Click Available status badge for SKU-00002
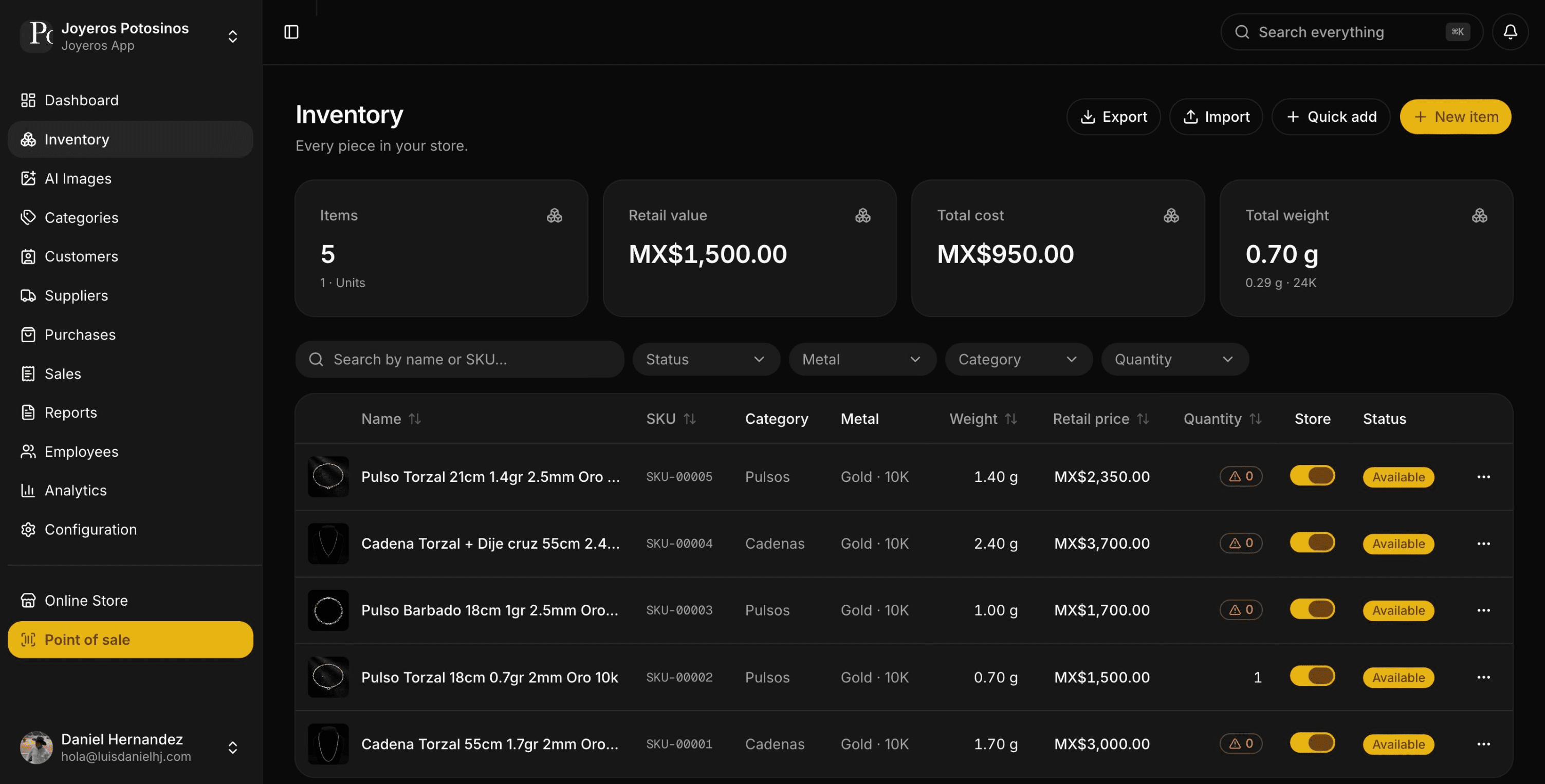The width and height of the screenshot is (1545, 784). [x=1398, y=677]
